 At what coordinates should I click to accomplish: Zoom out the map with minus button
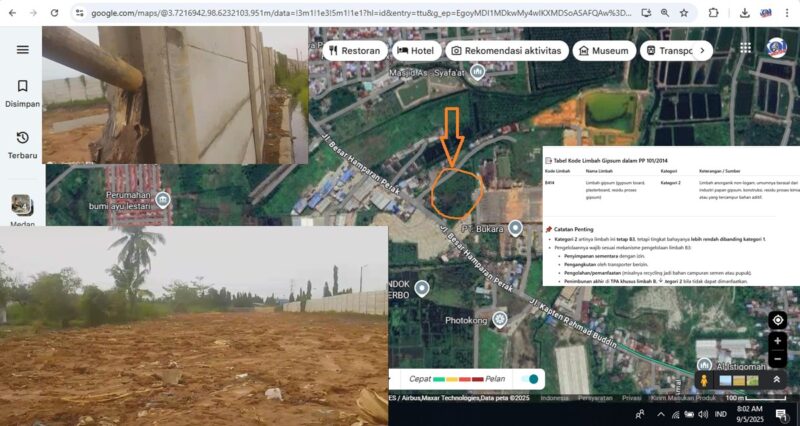click(777, 359)
